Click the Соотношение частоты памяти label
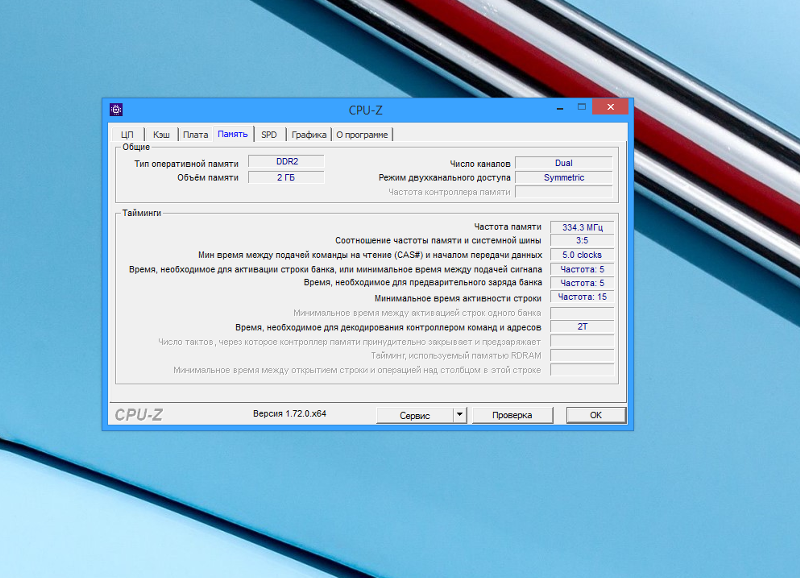Screen dimensions: 800x578 pyautogui.click(x=438, y=240)
